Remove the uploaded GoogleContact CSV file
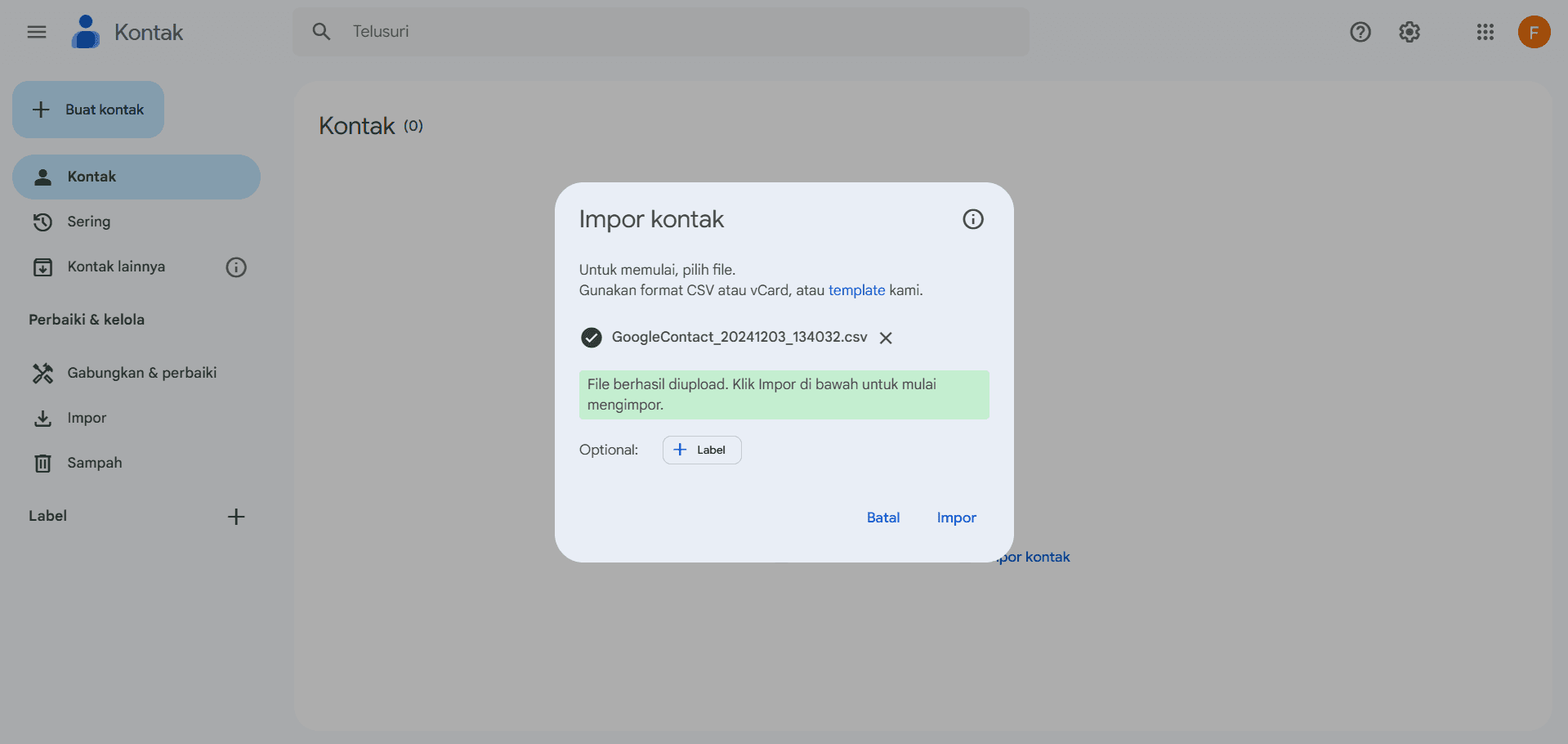The width and height of the screenshot is (1568, 744). coord(886,338)
